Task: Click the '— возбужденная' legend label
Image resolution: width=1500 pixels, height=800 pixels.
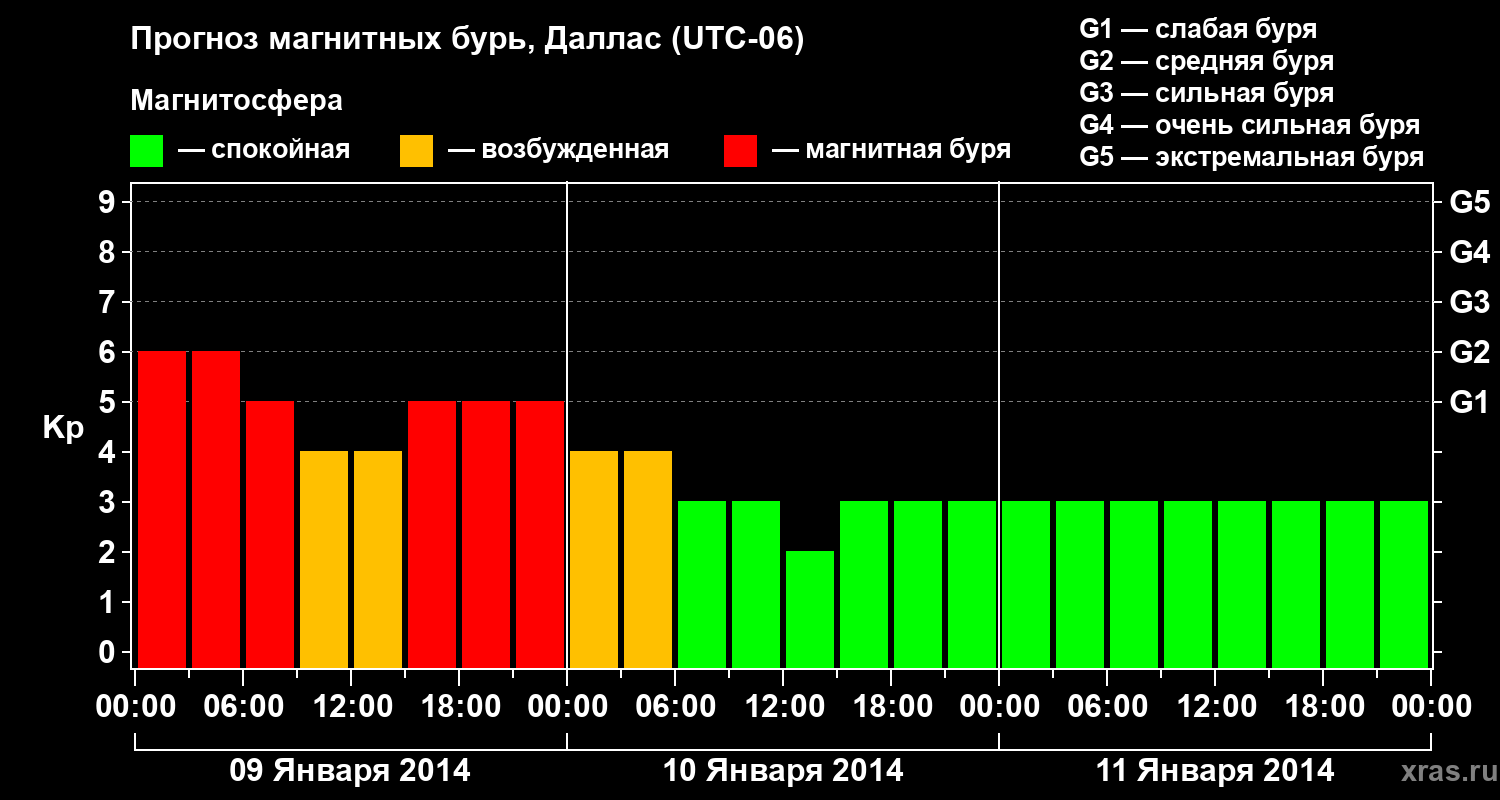Action: pyautogui.click(x=558, y=151)
